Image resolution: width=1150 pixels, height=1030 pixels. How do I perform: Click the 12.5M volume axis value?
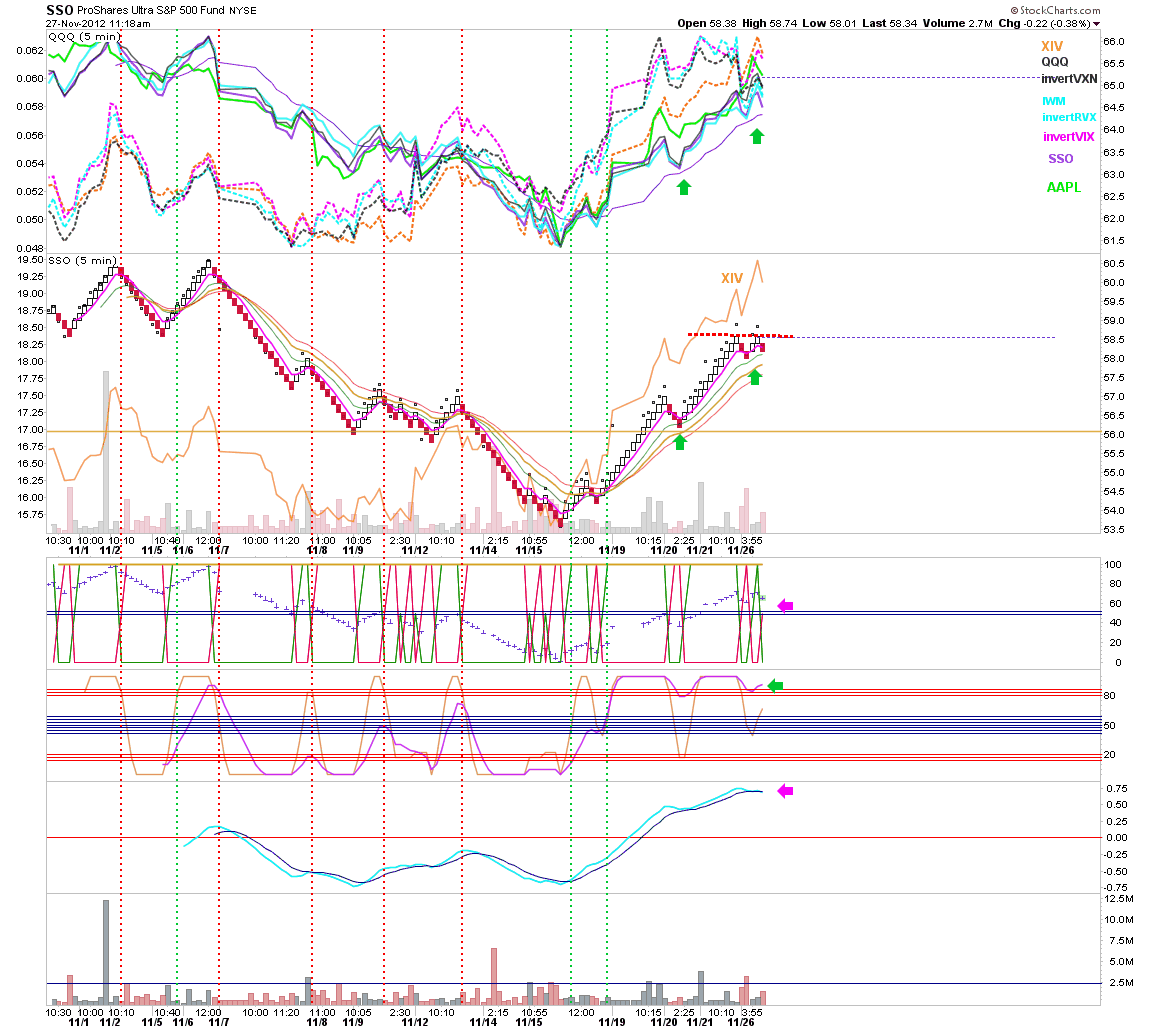pos(1118,899)
